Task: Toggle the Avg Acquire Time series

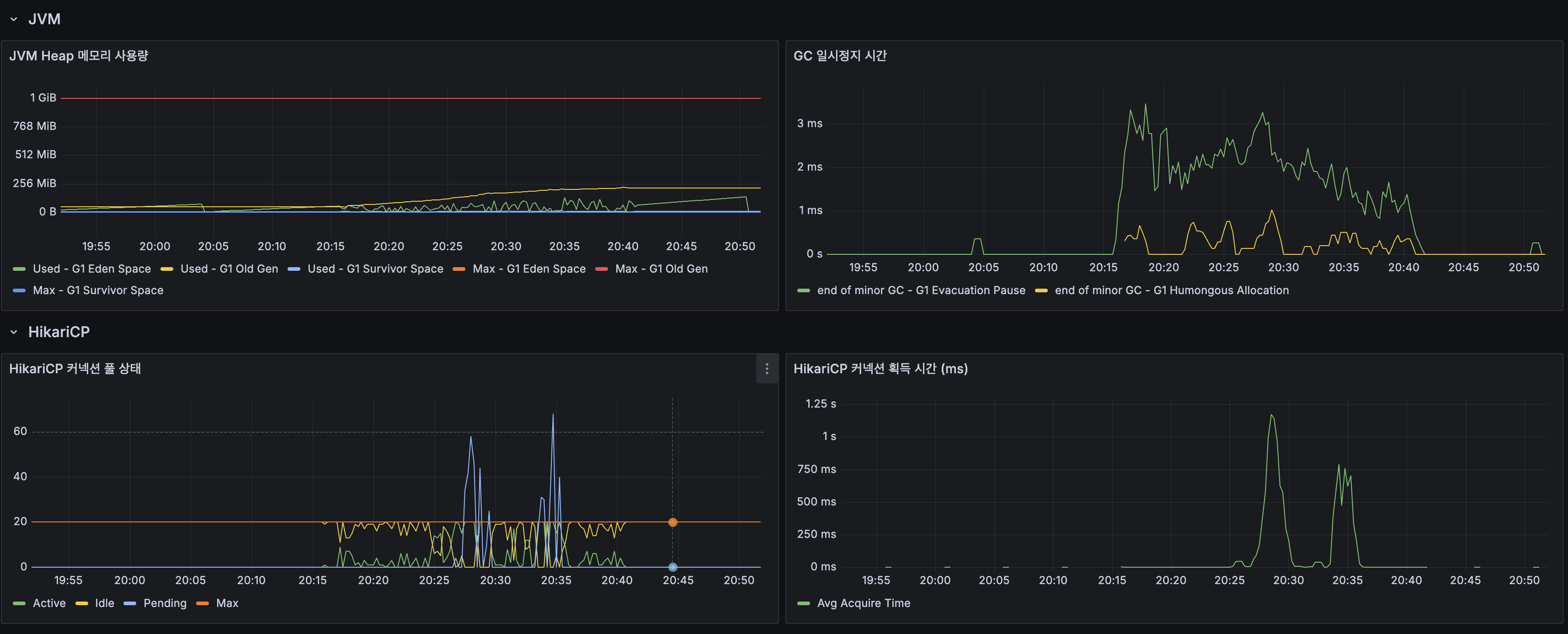Action: [x=864, y=603]
